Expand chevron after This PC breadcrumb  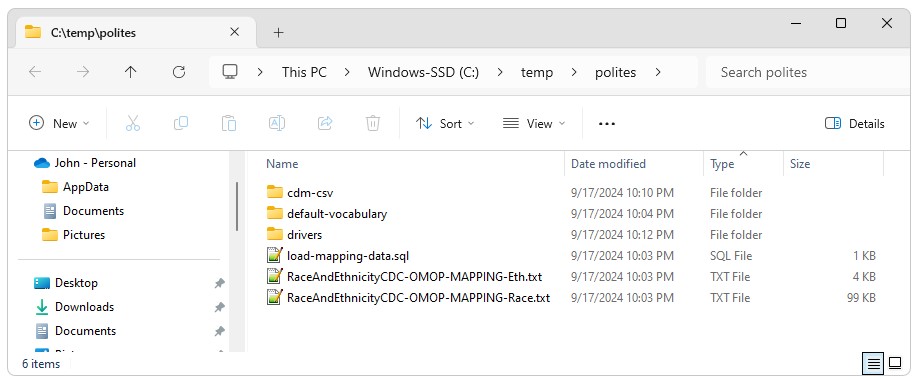pyautogui.click(x=347, y=72)
